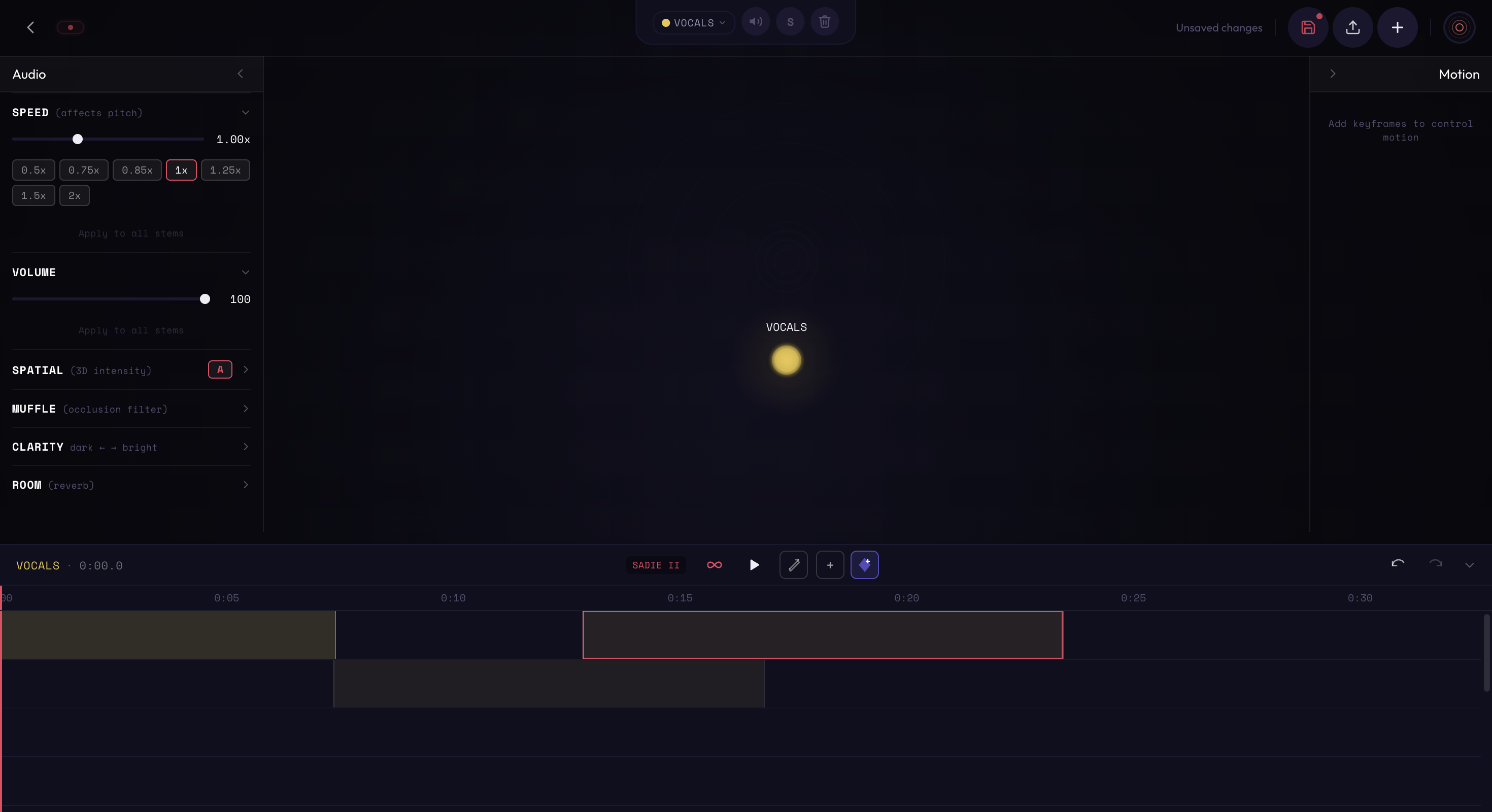Click the Unsaved changes status text
Viewport: 1492px width, 812px height.
[1218, 28]
